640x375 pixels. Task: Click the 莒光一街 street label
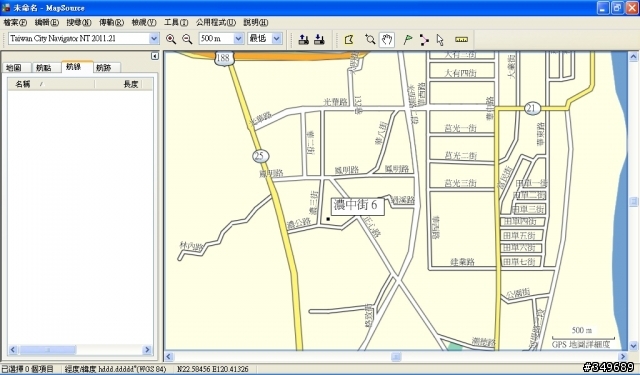tap(460, 128)
